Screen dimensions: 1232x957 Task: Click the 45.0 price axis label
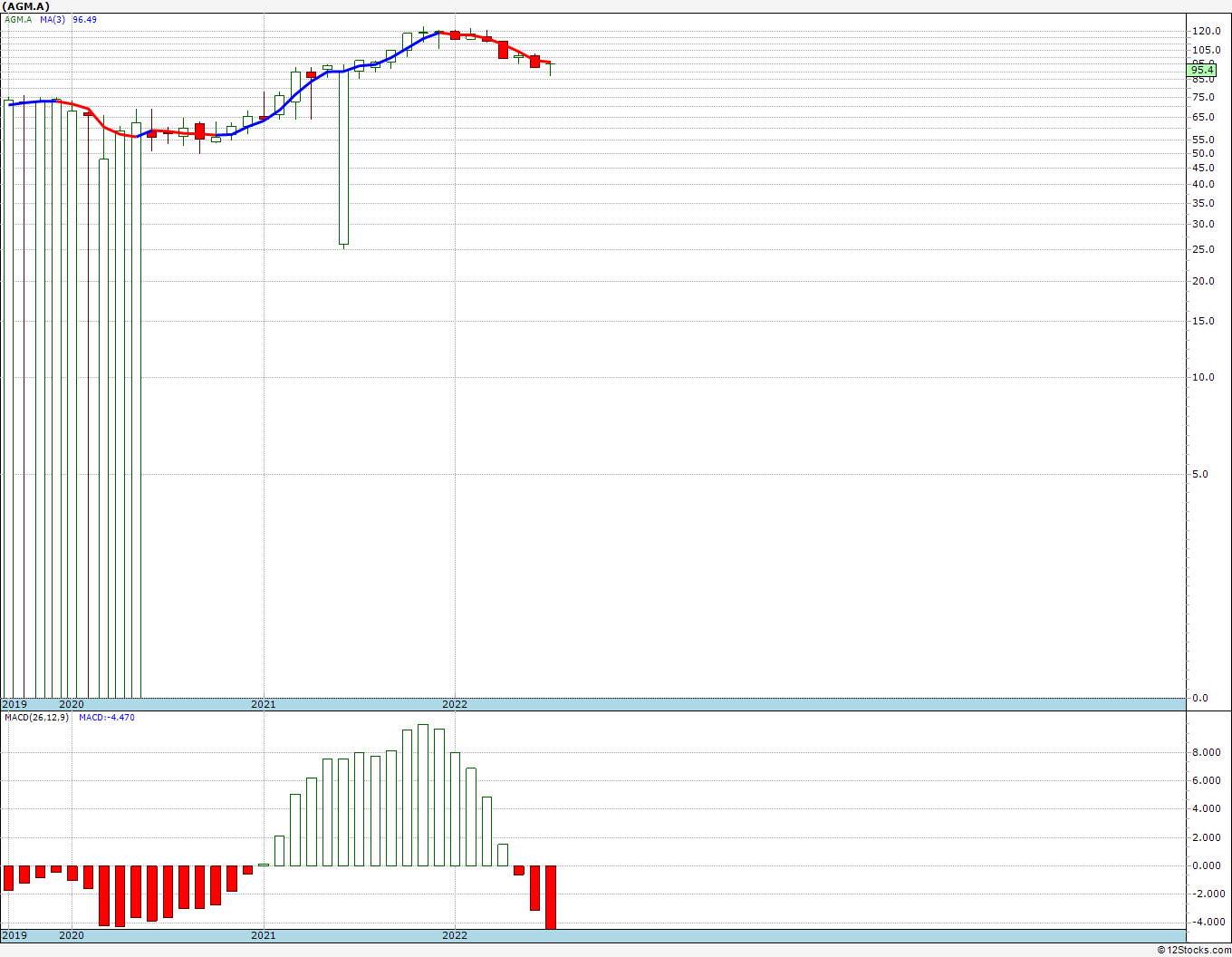pos(1204,168)
